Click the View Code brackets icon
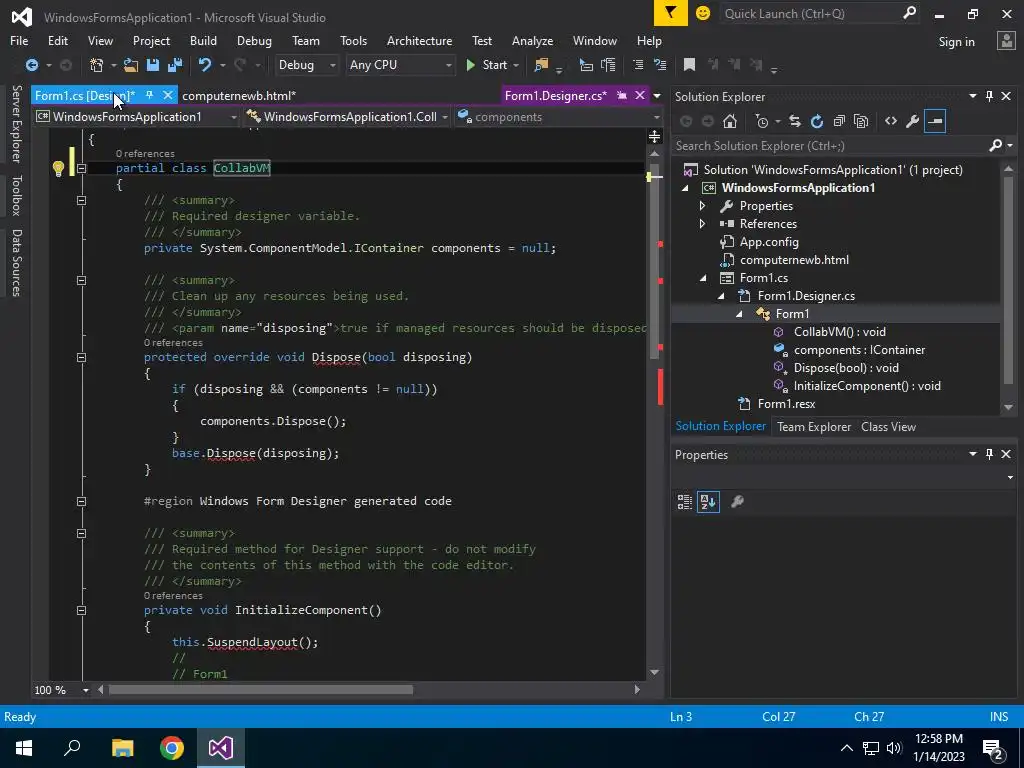 coord(891,121)
